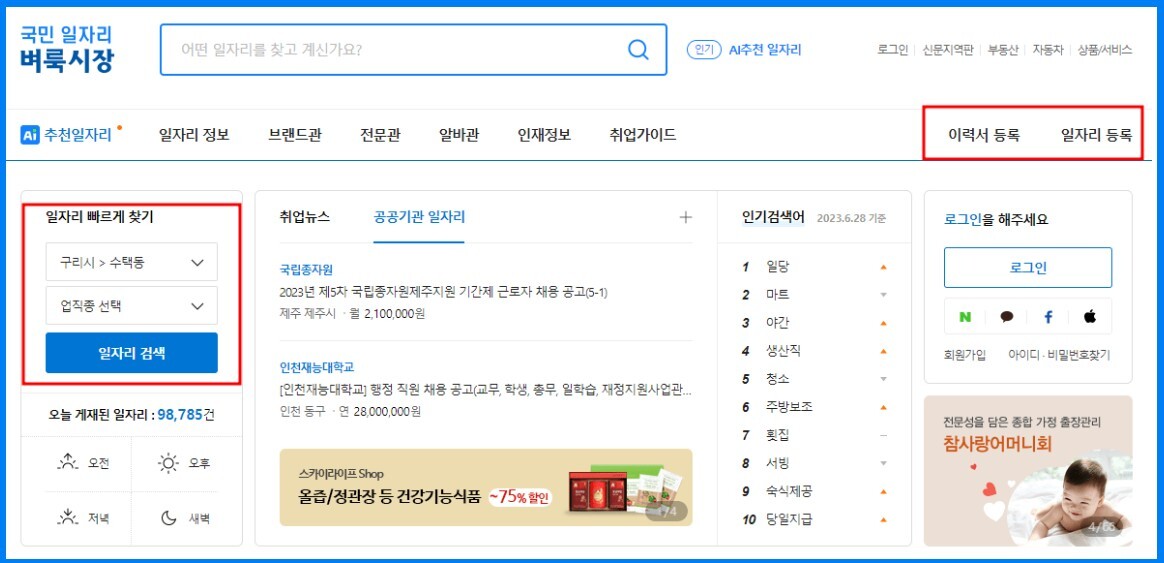Click the AI추천 일자리 link
This screenshot has height=563, width=1164.
coord(765,50)
